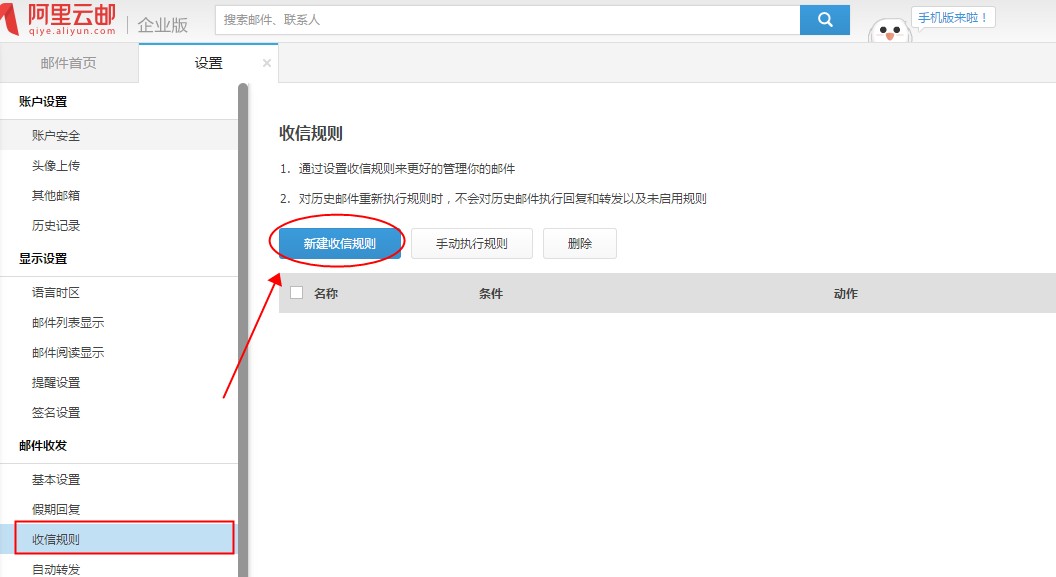Click the 手动执行规则 button
The width and height of the screenshot is (1056, 577).
point(471,242)
